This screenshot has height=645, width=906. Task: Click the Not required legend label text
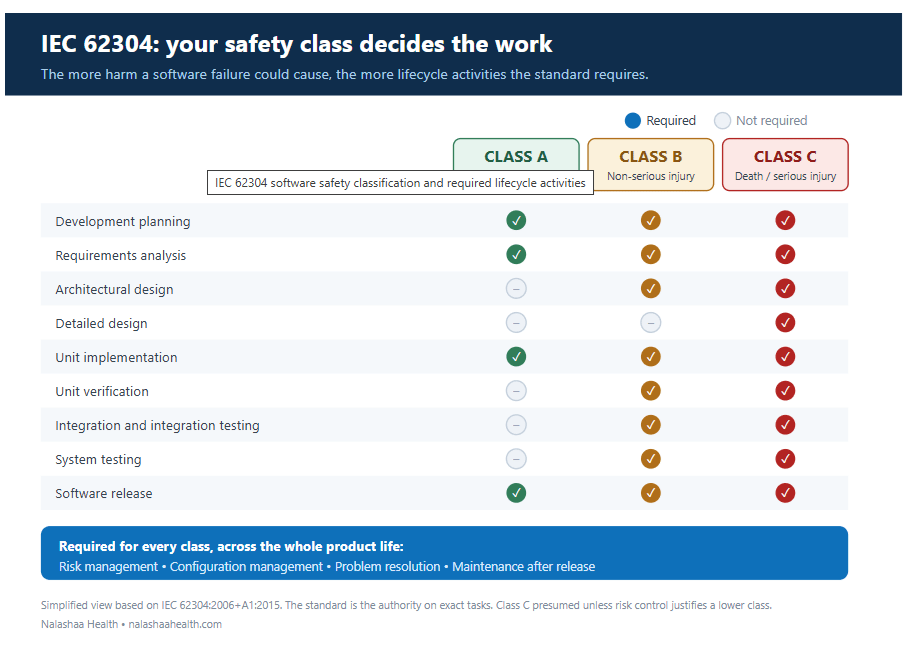(771, 121)
